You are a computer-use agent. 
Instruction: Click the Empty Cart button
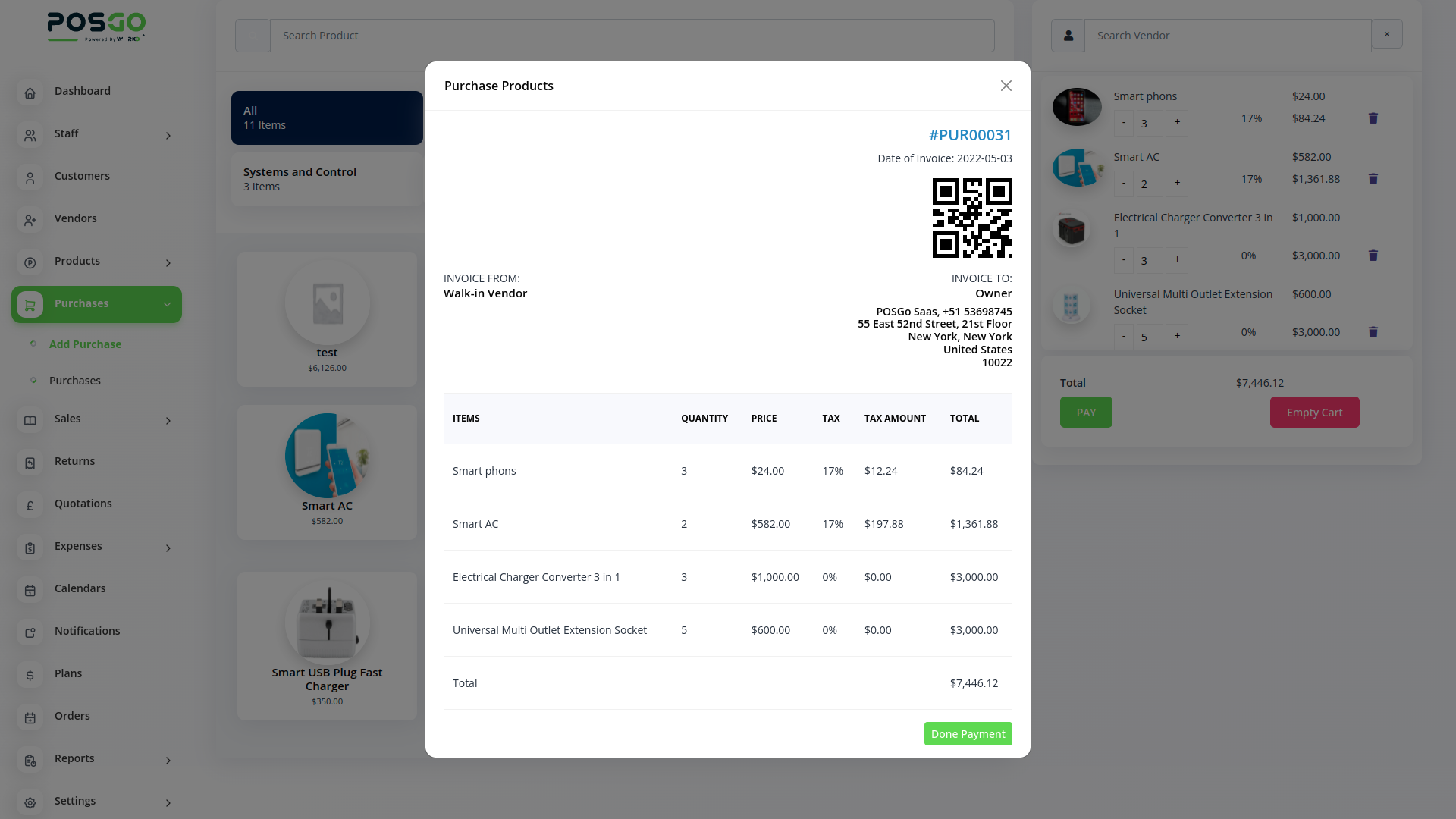pyautogui.click(x=1314, y=413)
